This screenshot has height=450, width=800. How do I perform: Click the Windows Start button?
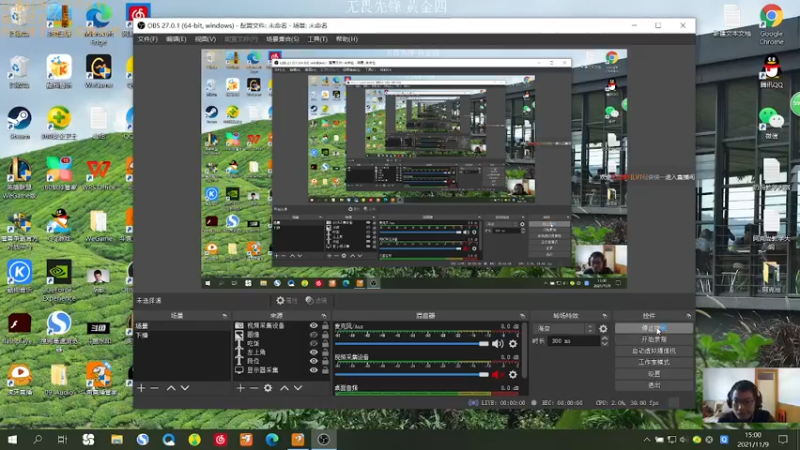[12, 439]
